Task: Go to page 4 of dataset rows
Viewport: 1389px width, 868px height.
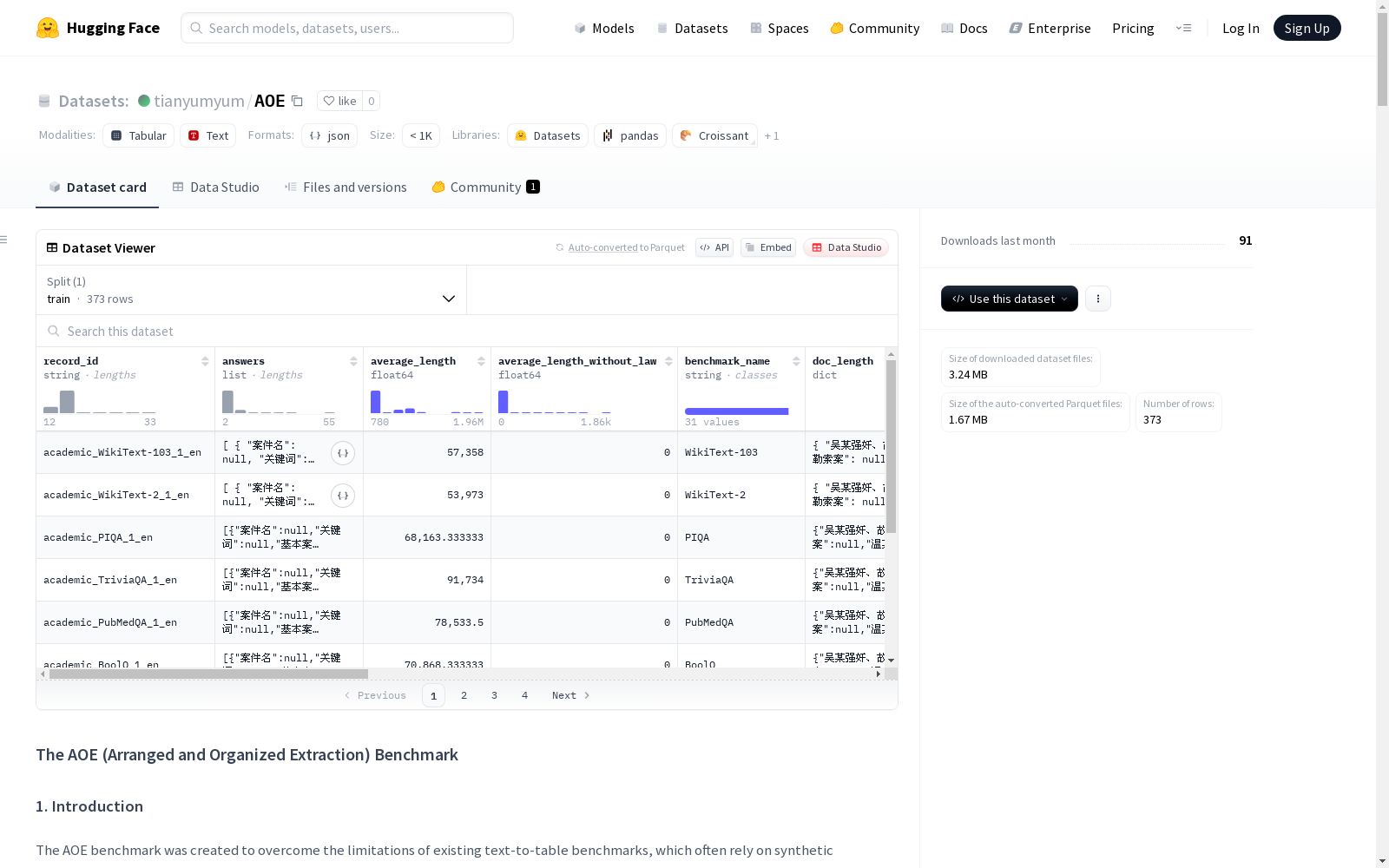Action: 525,695
